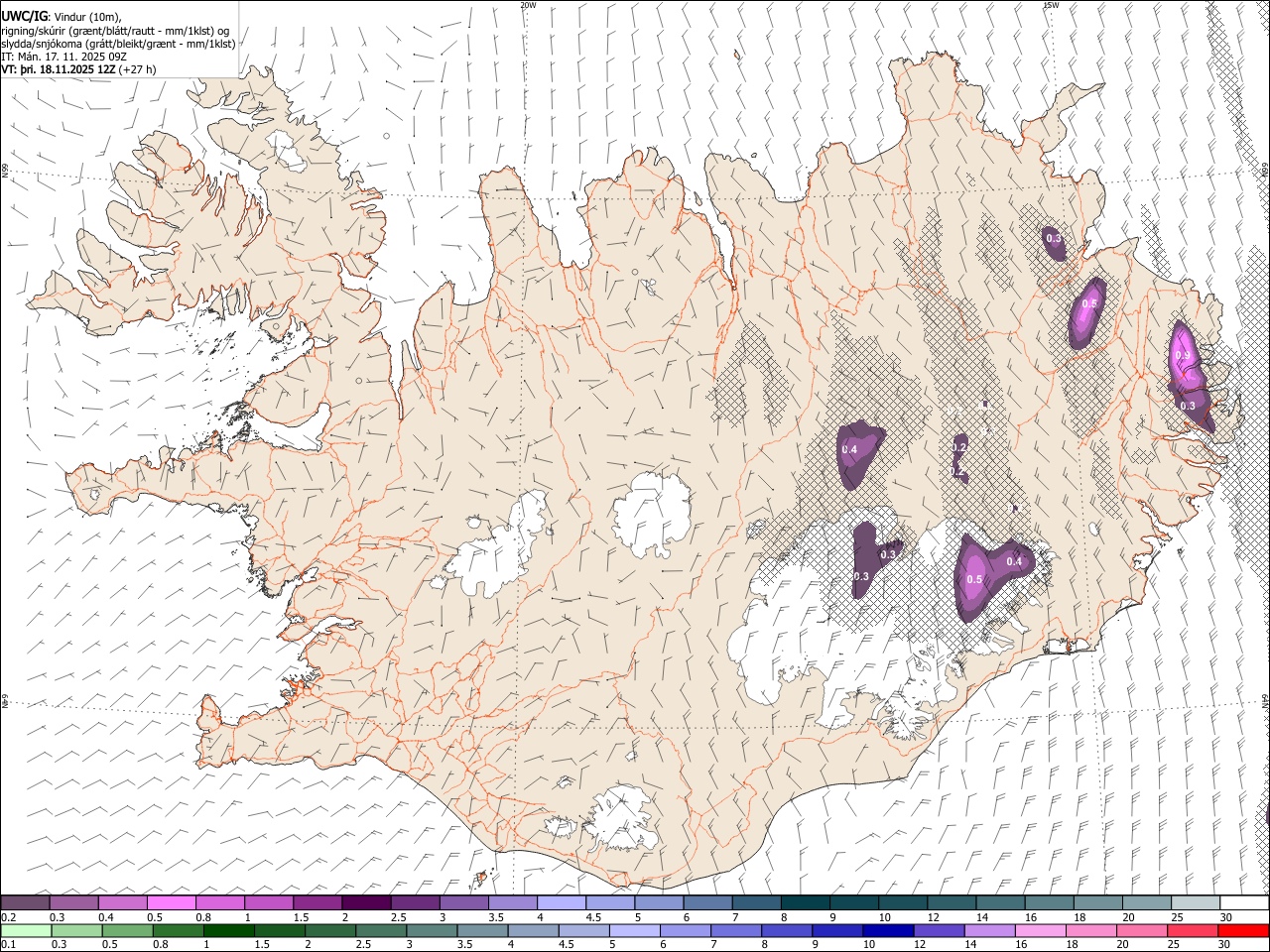The width and height of the screenshot is (1270, 952).
Task: Click the 20 label in the snow legend
Action: (x=1128, y=917)
